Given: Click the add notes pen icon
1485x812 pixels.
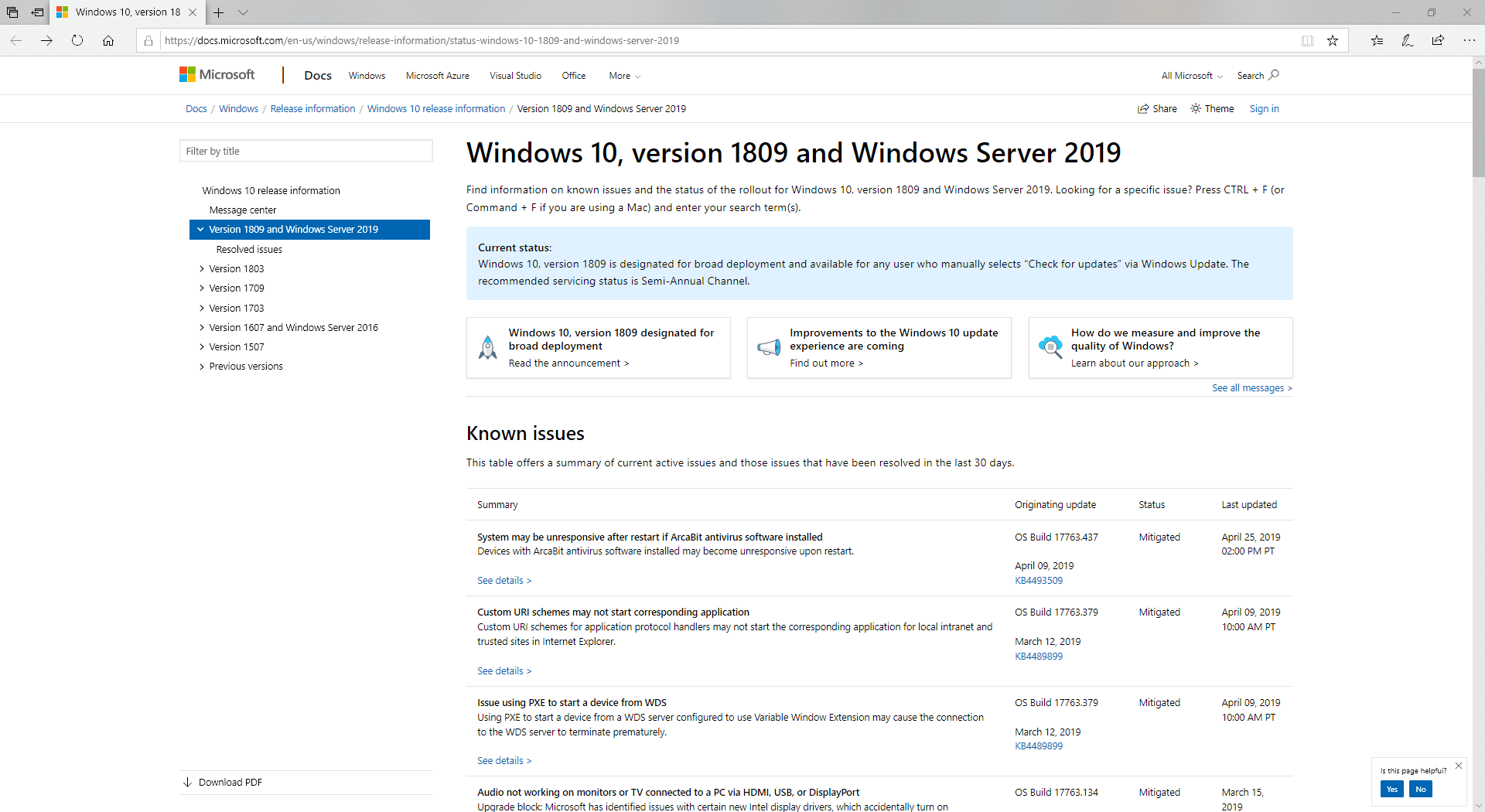Looking at the screenshot, I should (1408, 41).
